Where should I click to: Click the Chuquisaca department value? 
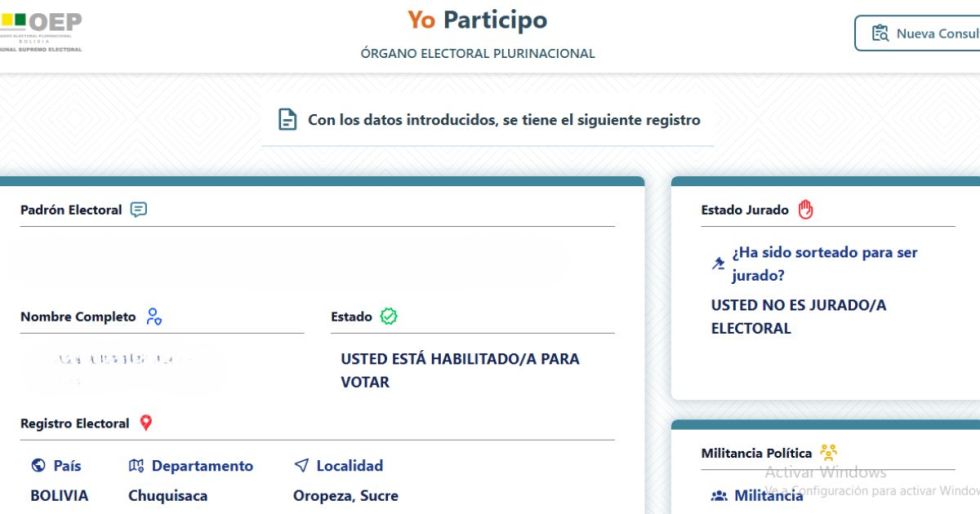(168, 496)
